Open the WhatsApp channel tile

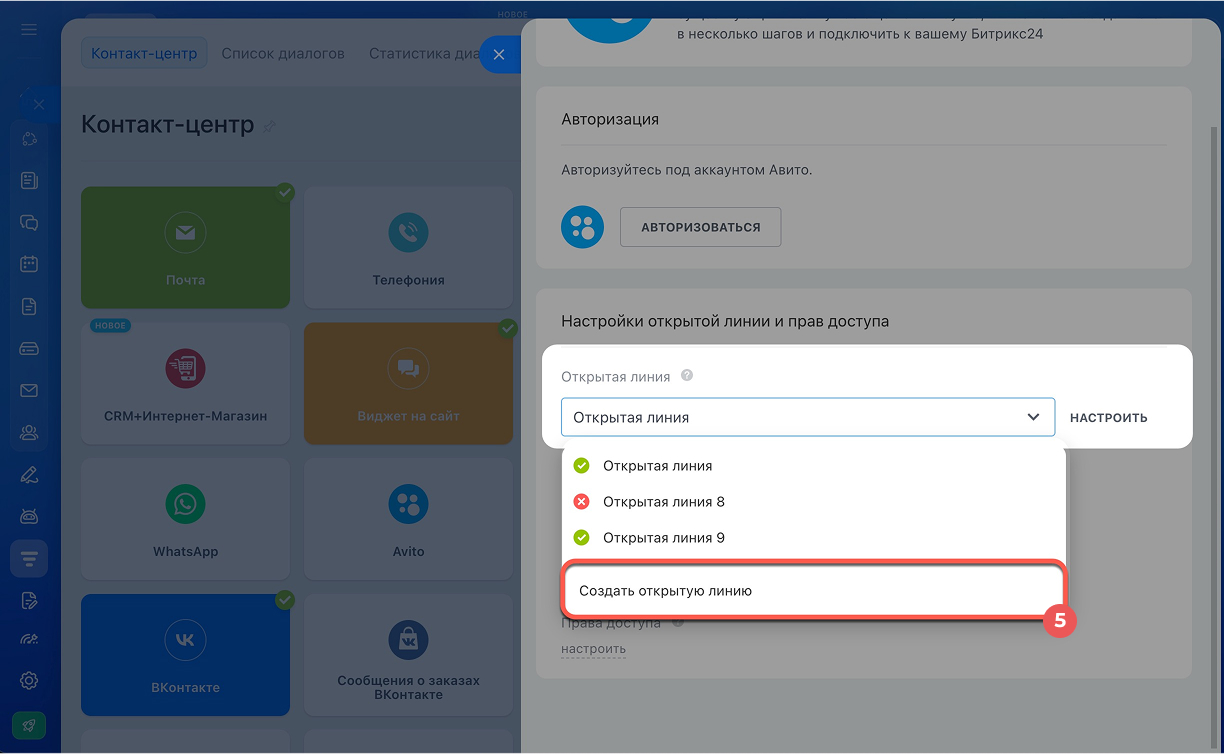click(x=185, y=519)
